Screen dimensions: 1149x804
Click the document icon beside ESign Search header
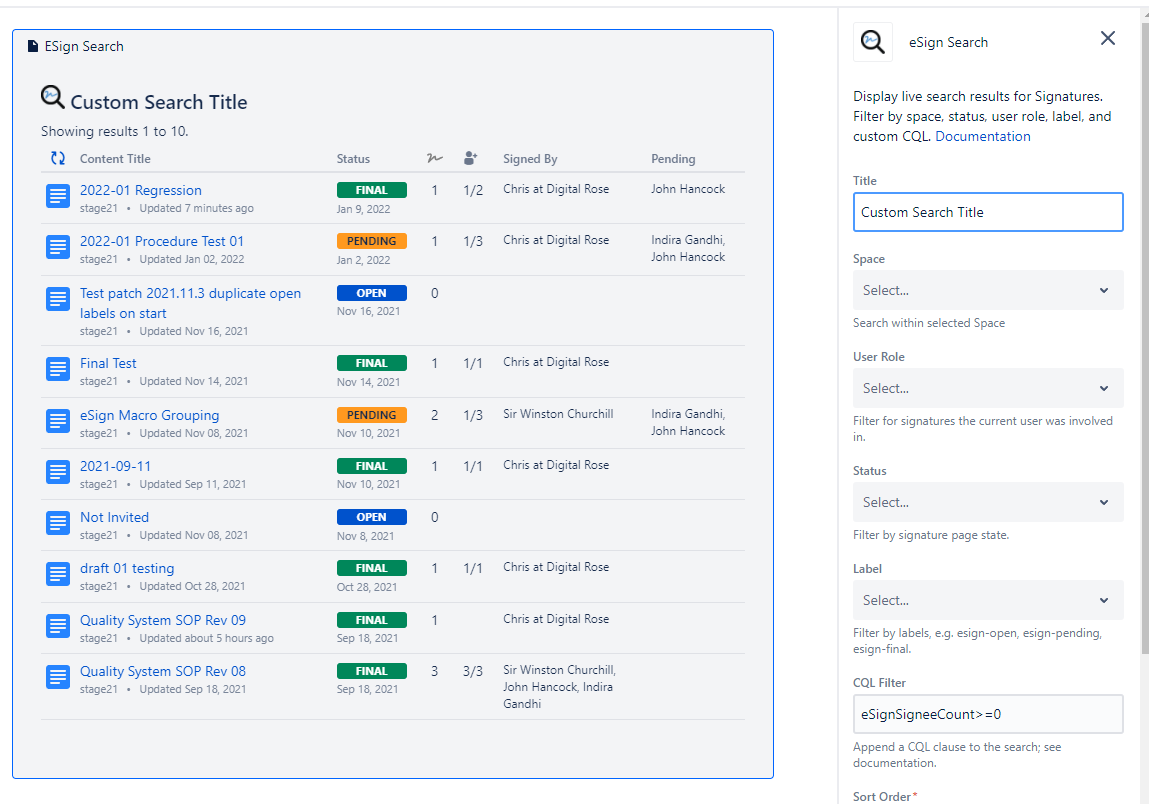click(x=33, y=46)
